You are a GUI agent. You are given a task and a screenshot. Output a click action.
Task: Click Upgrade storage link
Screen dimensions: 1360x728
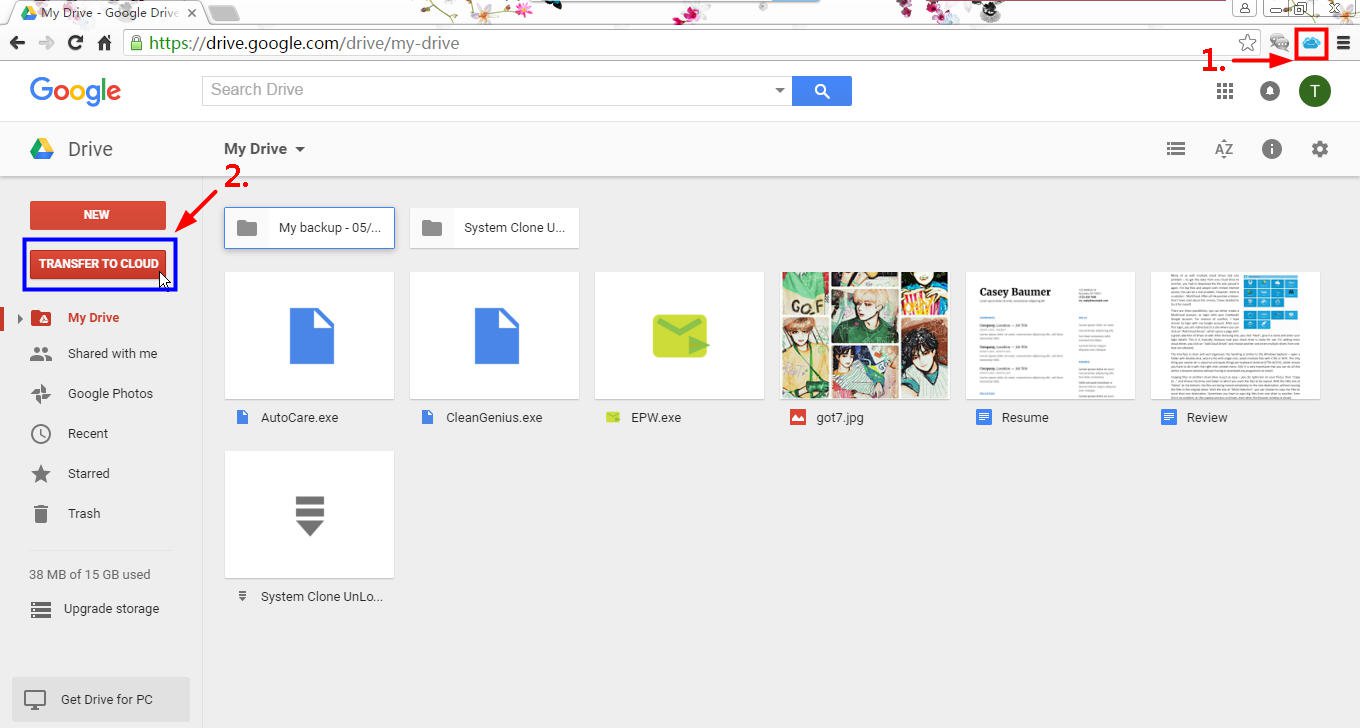point(111,609)
